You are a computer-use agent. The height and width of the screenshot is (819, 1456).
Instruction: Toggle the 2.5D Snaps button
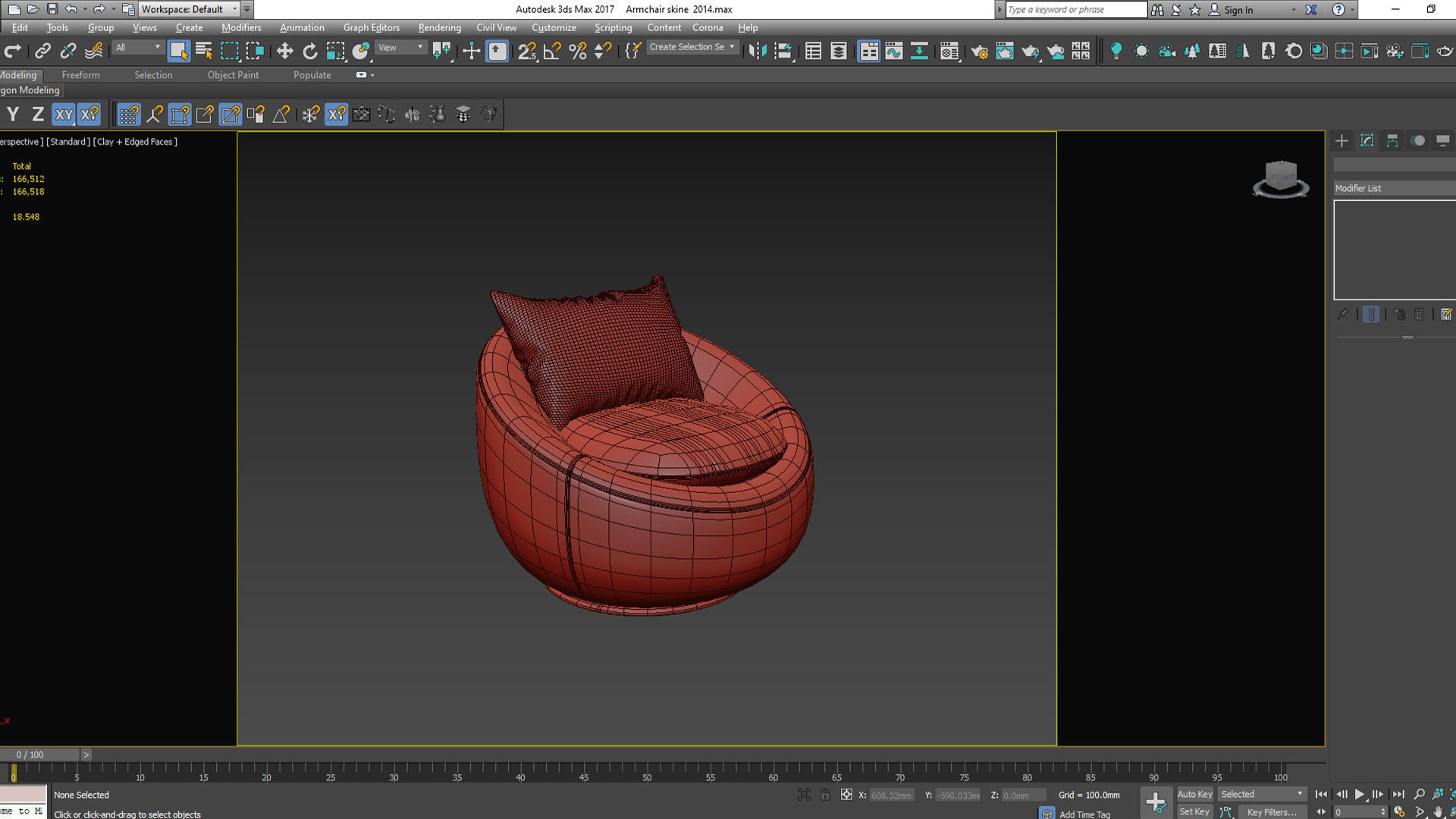pos(527,51)
